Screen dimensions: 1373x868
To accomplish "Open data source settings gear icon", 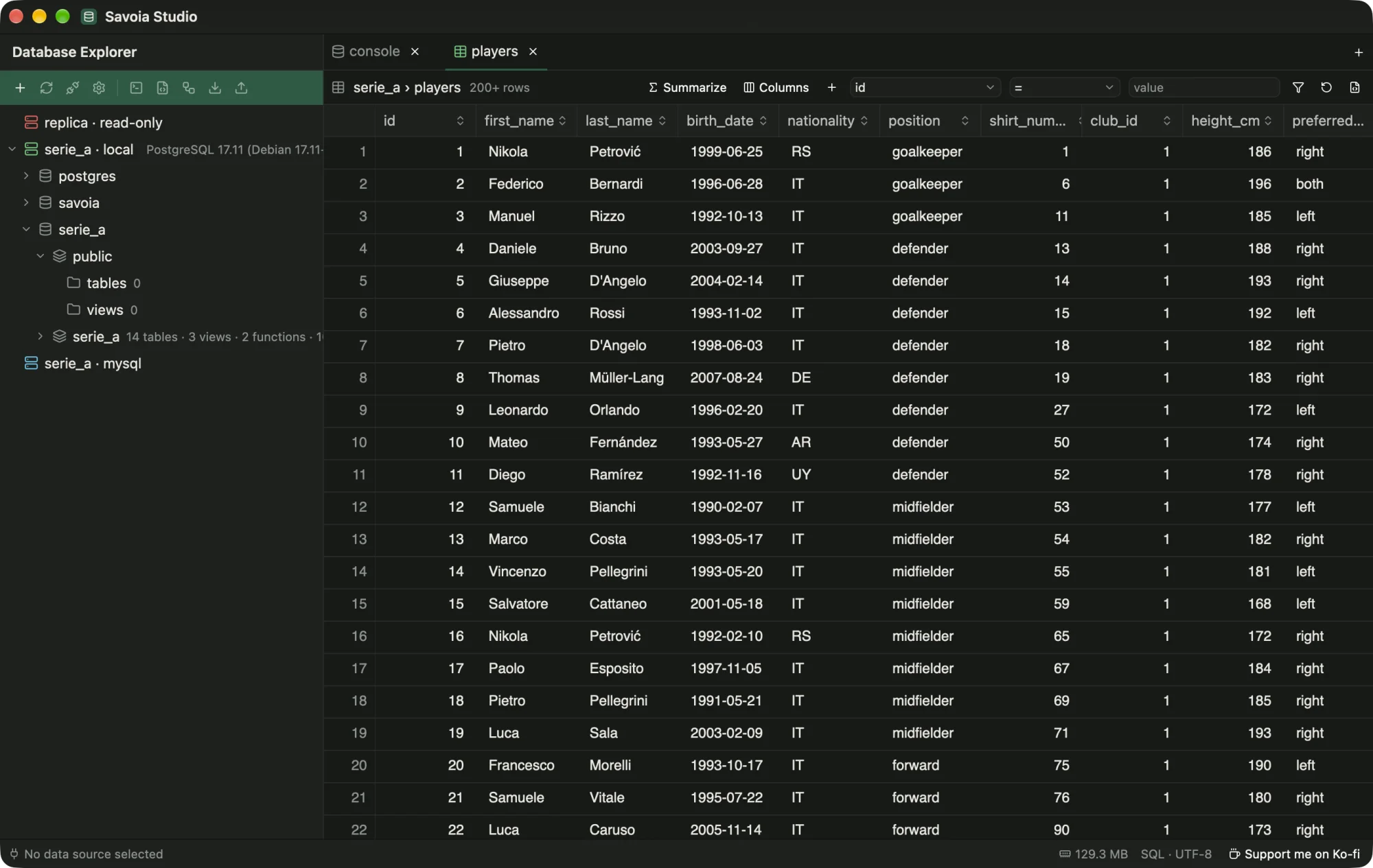I will [99, 88].
